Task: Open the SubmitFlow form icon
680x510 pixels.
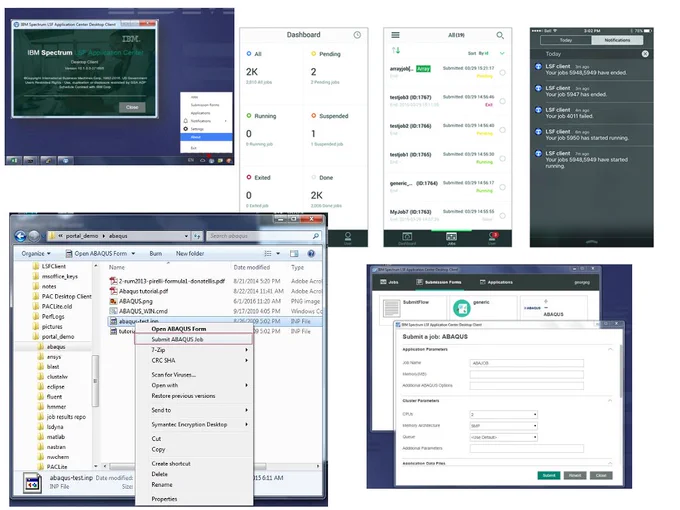Action: 392,308
